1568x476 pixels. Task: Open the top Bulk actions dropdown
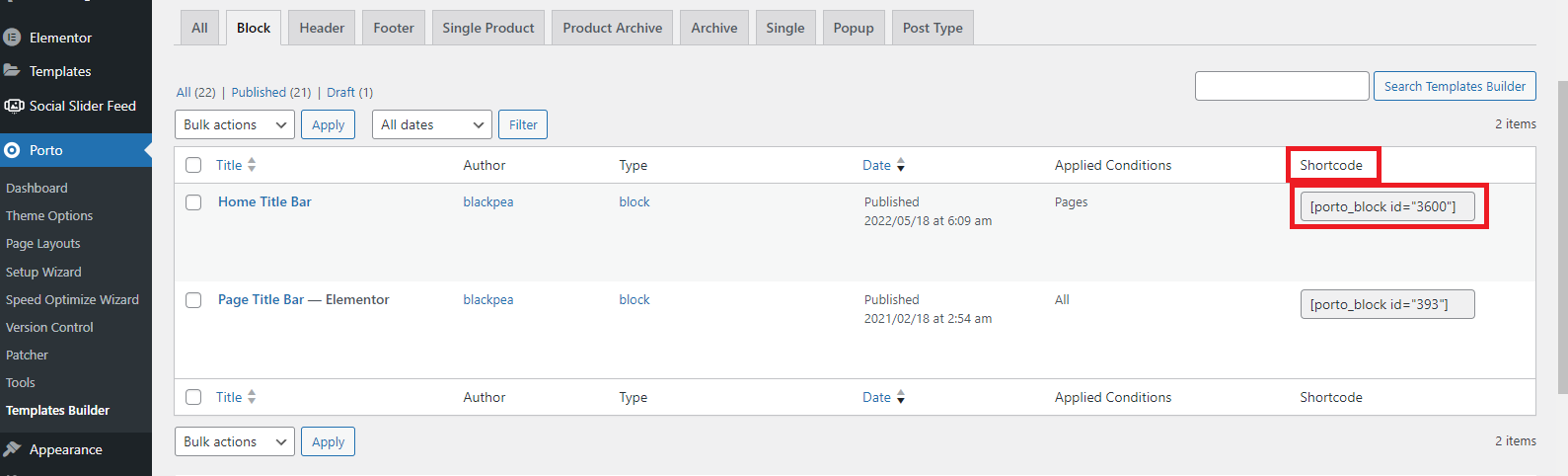[x=235, y=124]
